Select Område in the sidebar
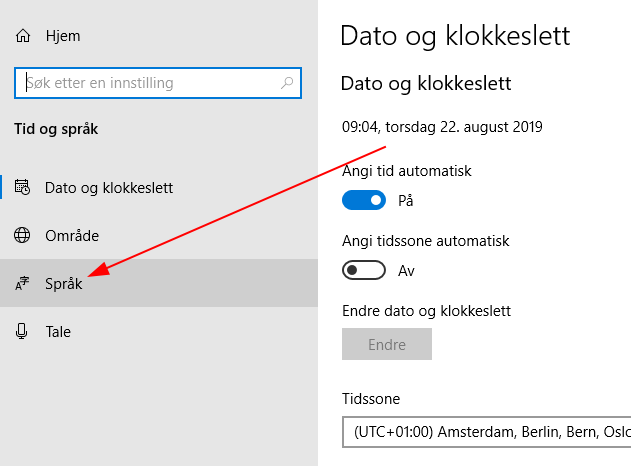The width and height of the screenshot is (631, 466). (159, 235)
